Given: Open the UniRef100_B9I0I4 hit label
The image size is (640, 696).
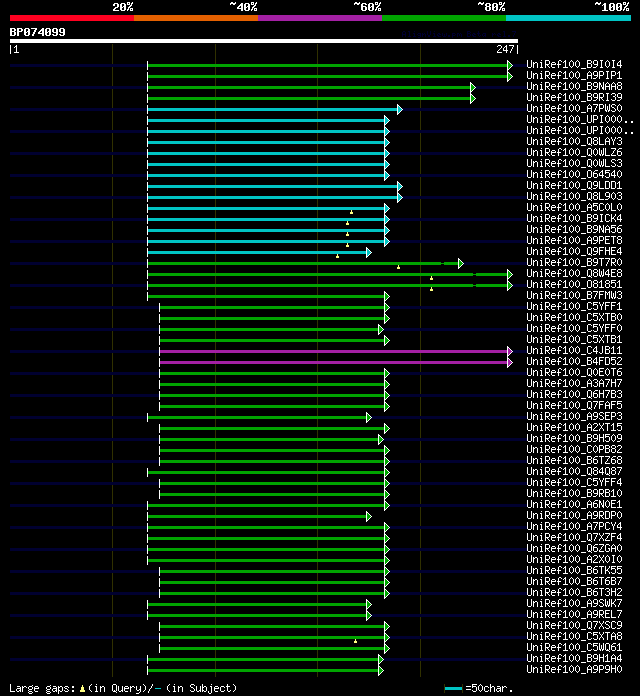Looking at the screenshot, I should tap(574, 64).
